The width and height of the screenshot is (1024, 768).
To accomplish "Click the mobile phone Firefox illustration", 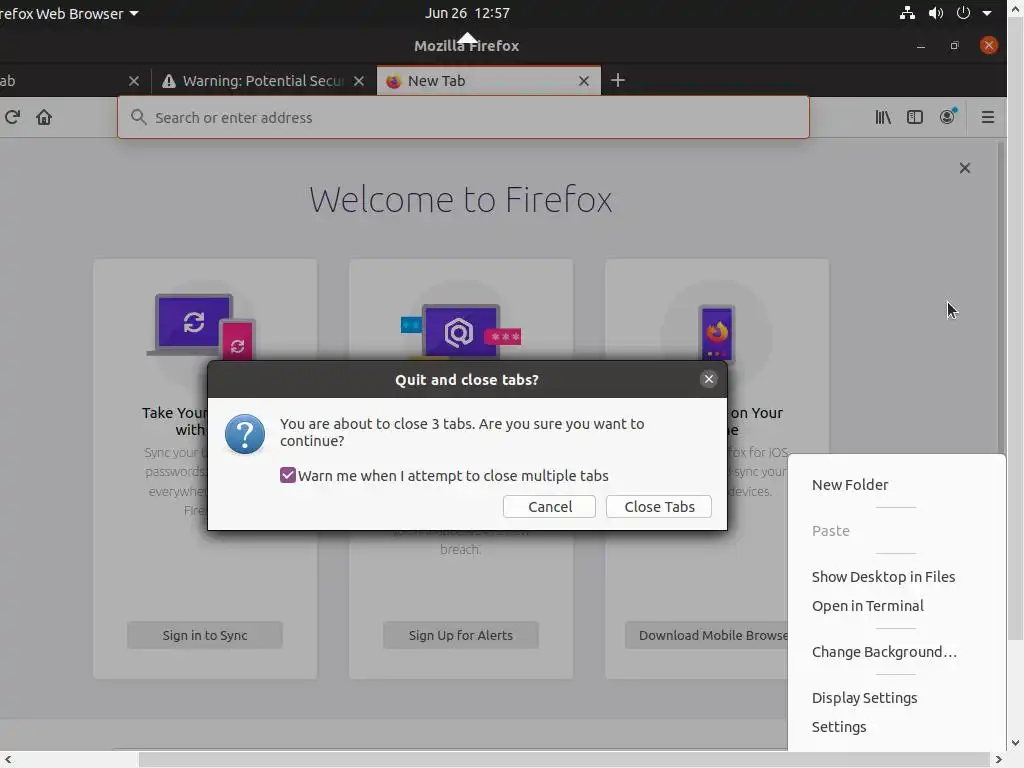I will [716, 332].
